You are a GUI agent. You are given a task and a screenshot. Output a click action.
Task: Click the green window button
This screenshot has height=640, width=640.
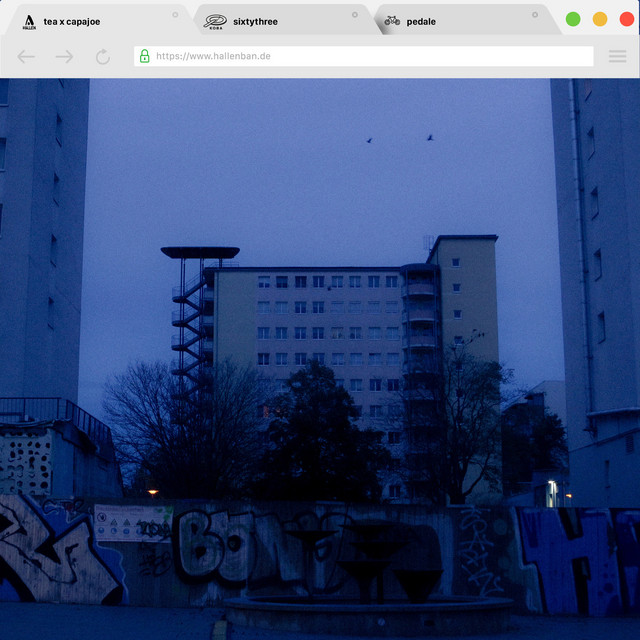point(573,19)
